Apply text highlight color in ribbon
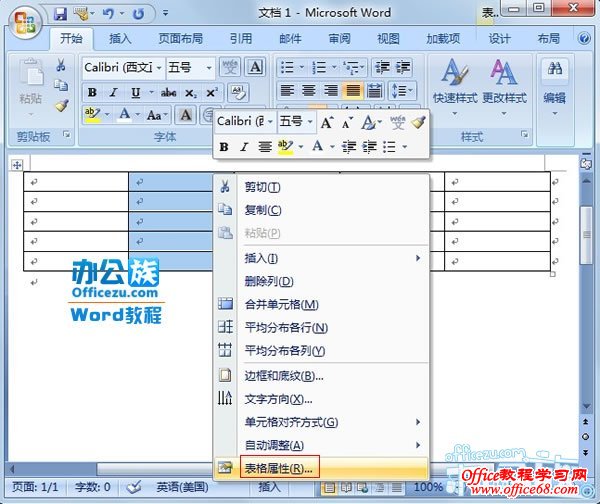600x504 pixels. (x=92, y=114)
